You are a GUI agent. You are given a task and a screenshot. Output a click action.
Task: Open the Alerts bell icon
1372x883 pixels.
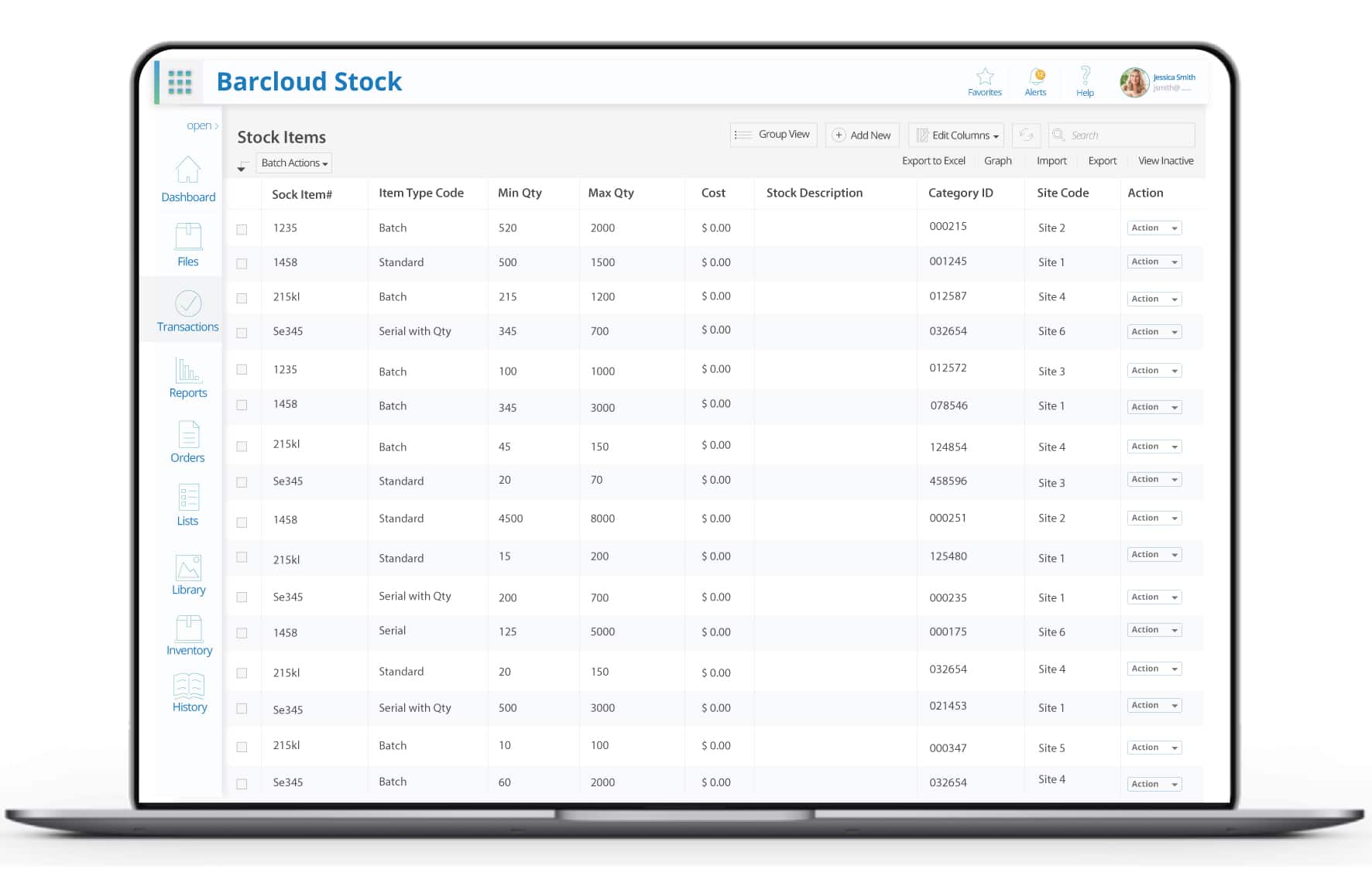click(1036, 77)
